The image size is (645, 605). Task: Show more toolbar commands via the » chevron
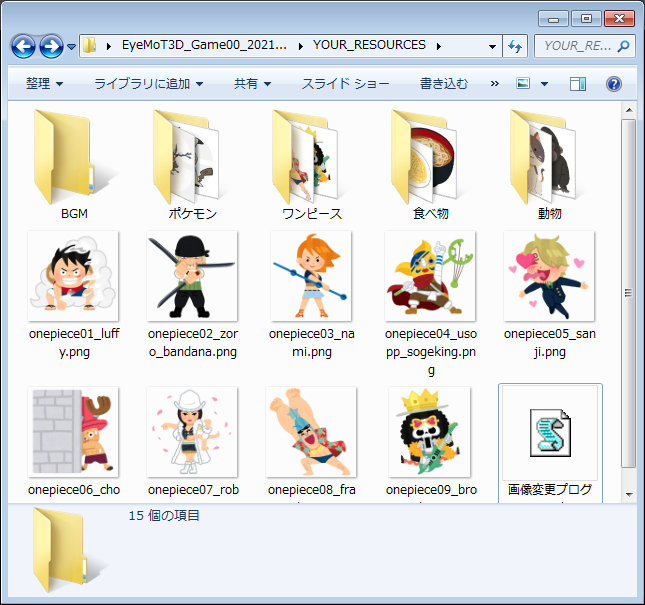pyautogui.click(x=494, y=84)
